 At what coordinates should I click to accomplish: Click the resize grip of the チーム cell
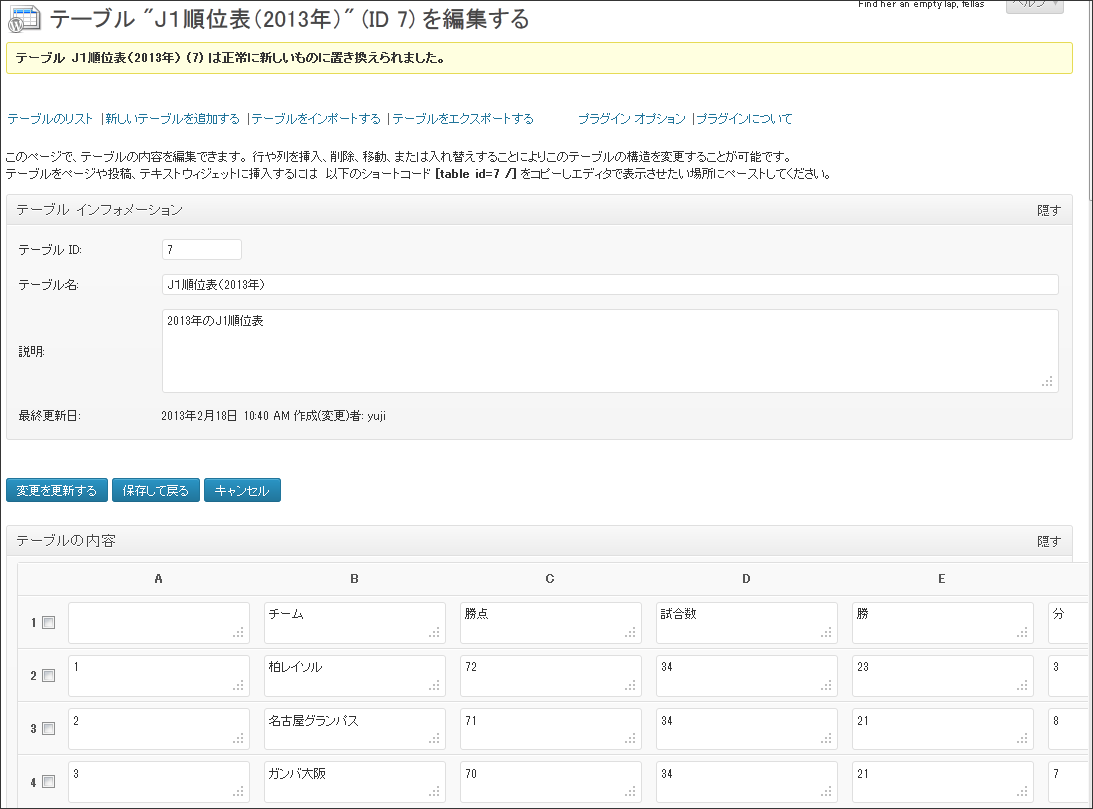[x=435, y=633]
